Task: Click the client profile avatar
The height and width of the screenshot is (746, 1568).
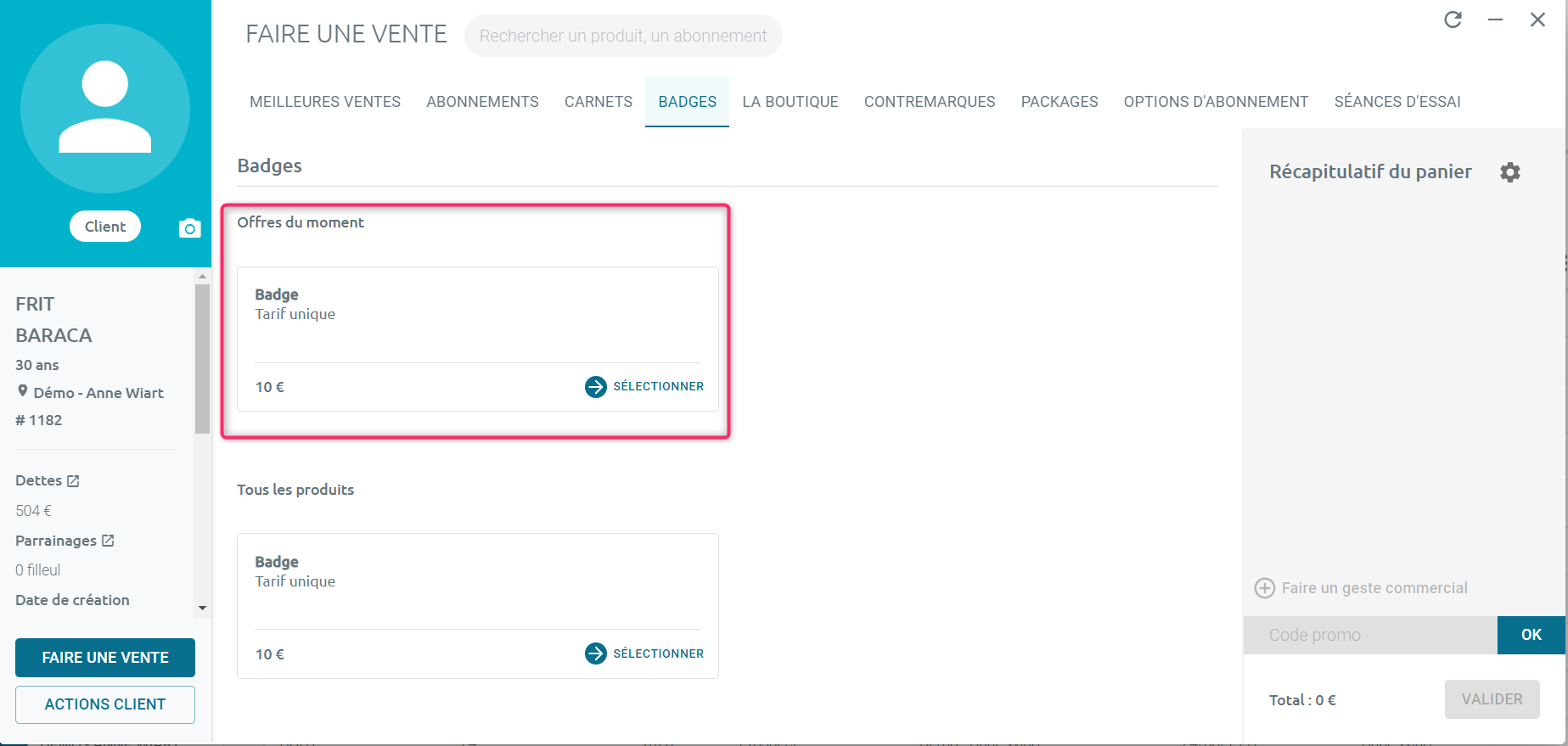Action: [105, 109]
